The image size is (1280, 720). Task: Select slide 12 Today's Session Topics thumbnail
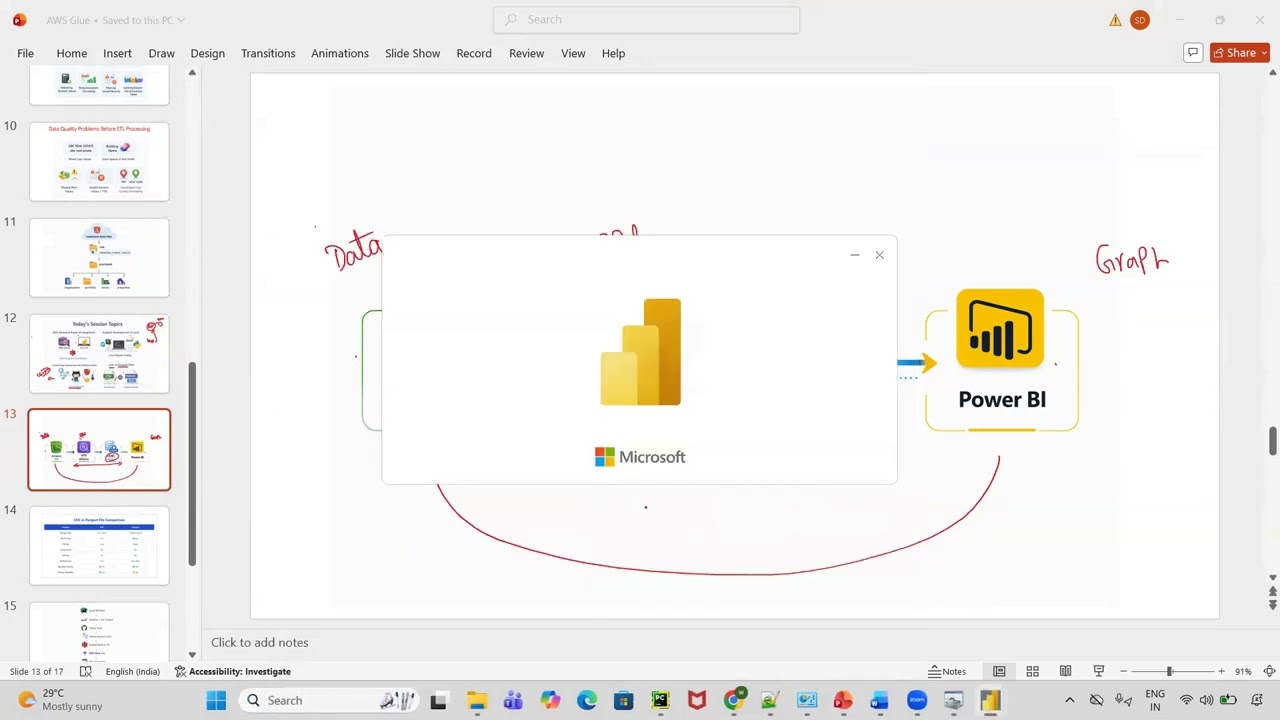click(99, 353)
